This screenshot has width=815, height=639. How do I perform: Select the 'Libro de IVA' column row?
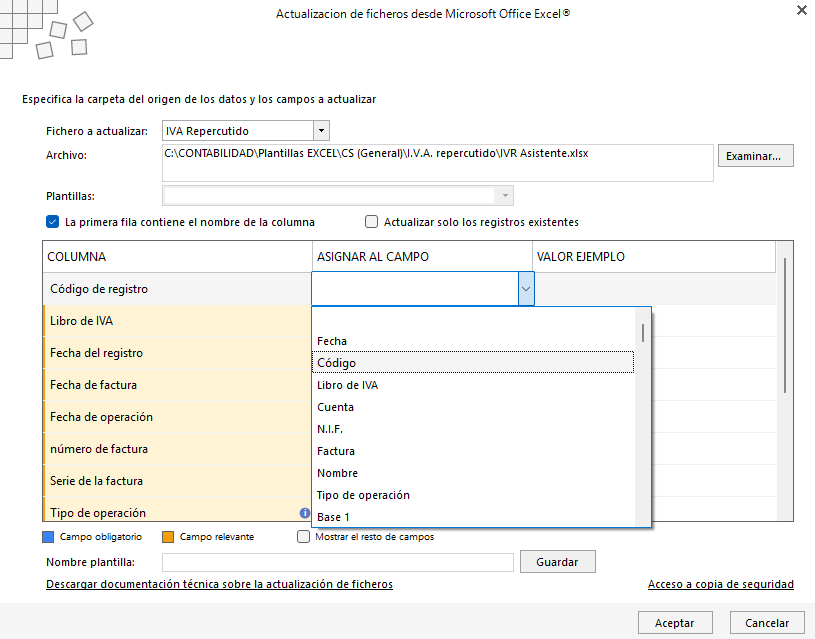pos(177,321)
